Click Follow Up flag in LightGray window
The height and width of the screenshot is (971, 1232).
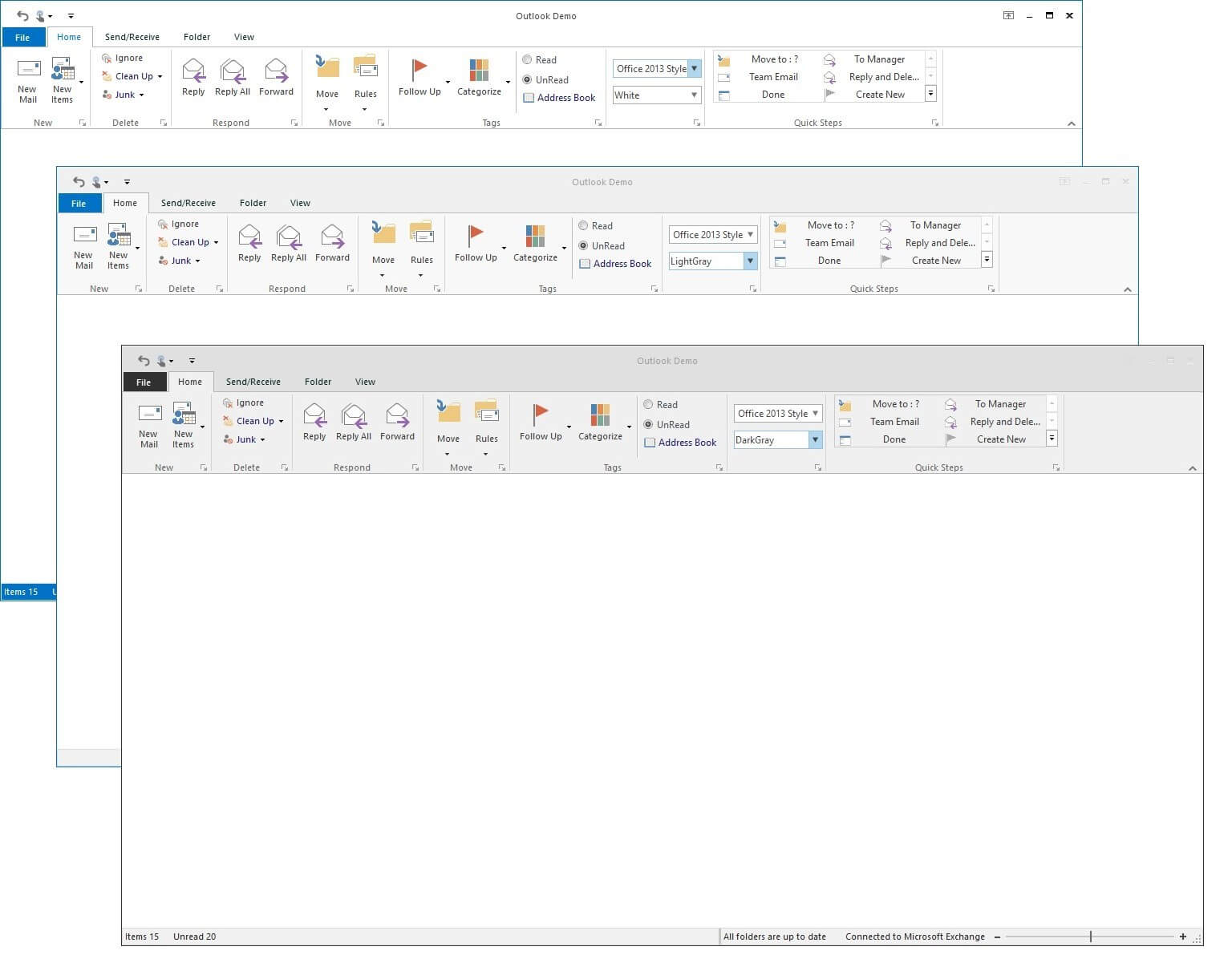(x=476, y=235)
